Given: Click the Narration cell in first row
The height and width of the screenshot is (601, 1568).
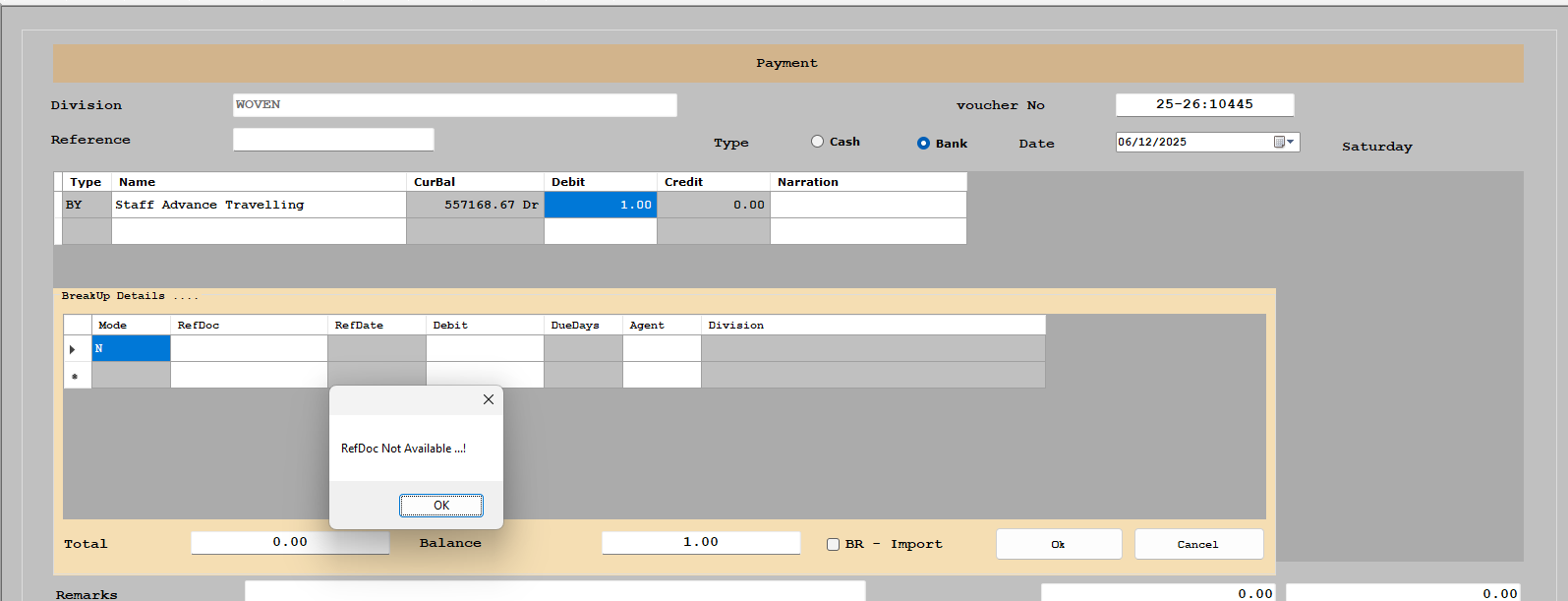Looking at the screenshot, I should [867, 205].
